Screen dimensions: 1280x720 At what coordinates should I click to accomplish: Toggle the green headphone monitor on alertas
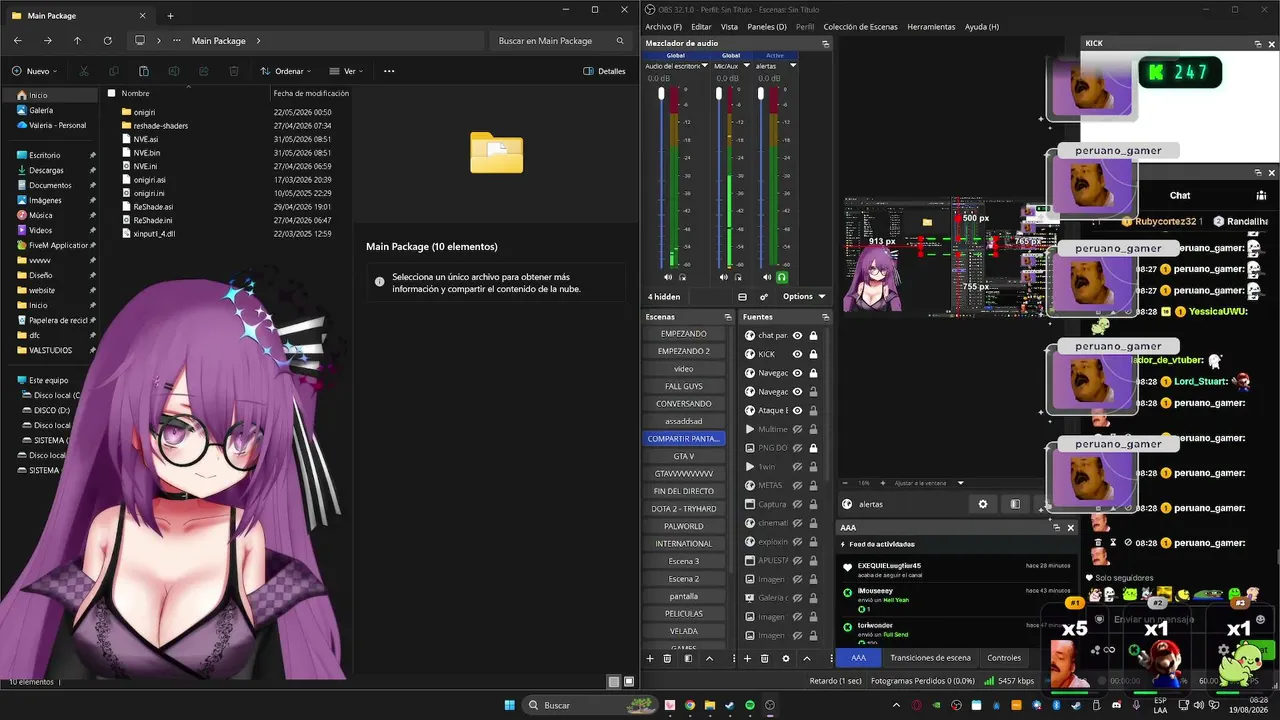(x=782, y=277)
